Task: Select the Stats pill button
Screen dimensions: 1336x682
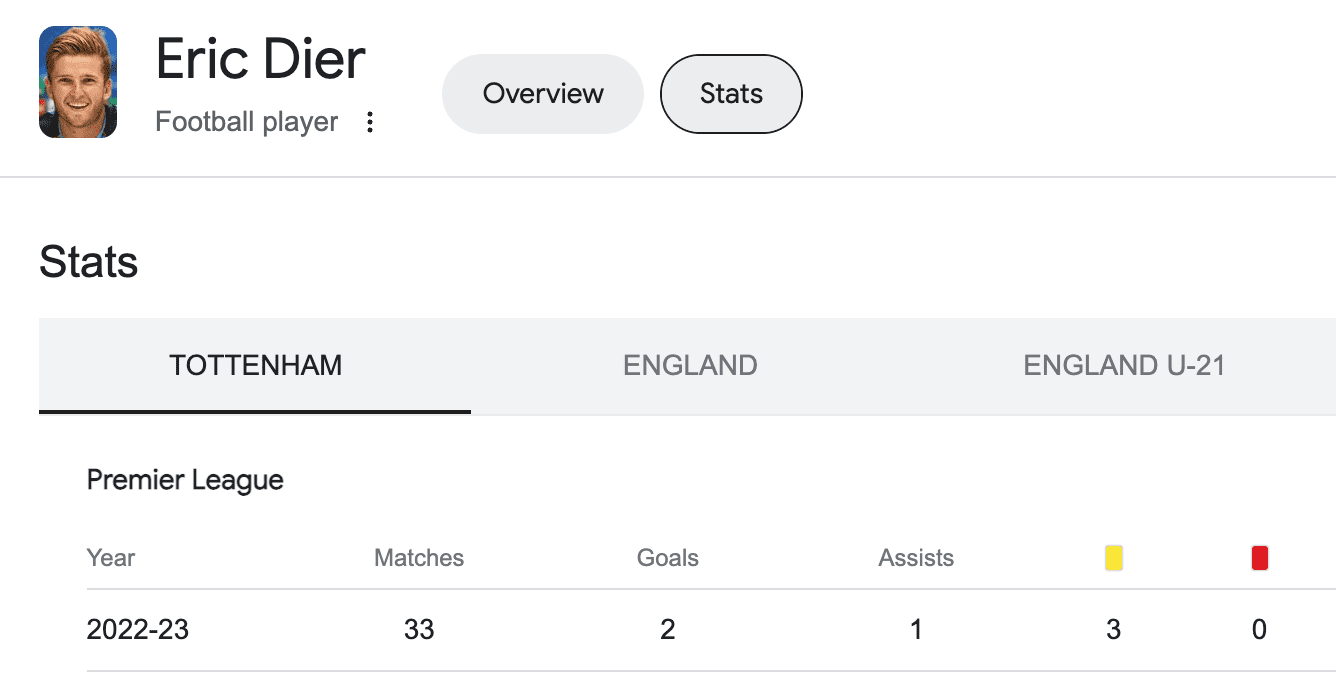Action: tap(731, 94)
